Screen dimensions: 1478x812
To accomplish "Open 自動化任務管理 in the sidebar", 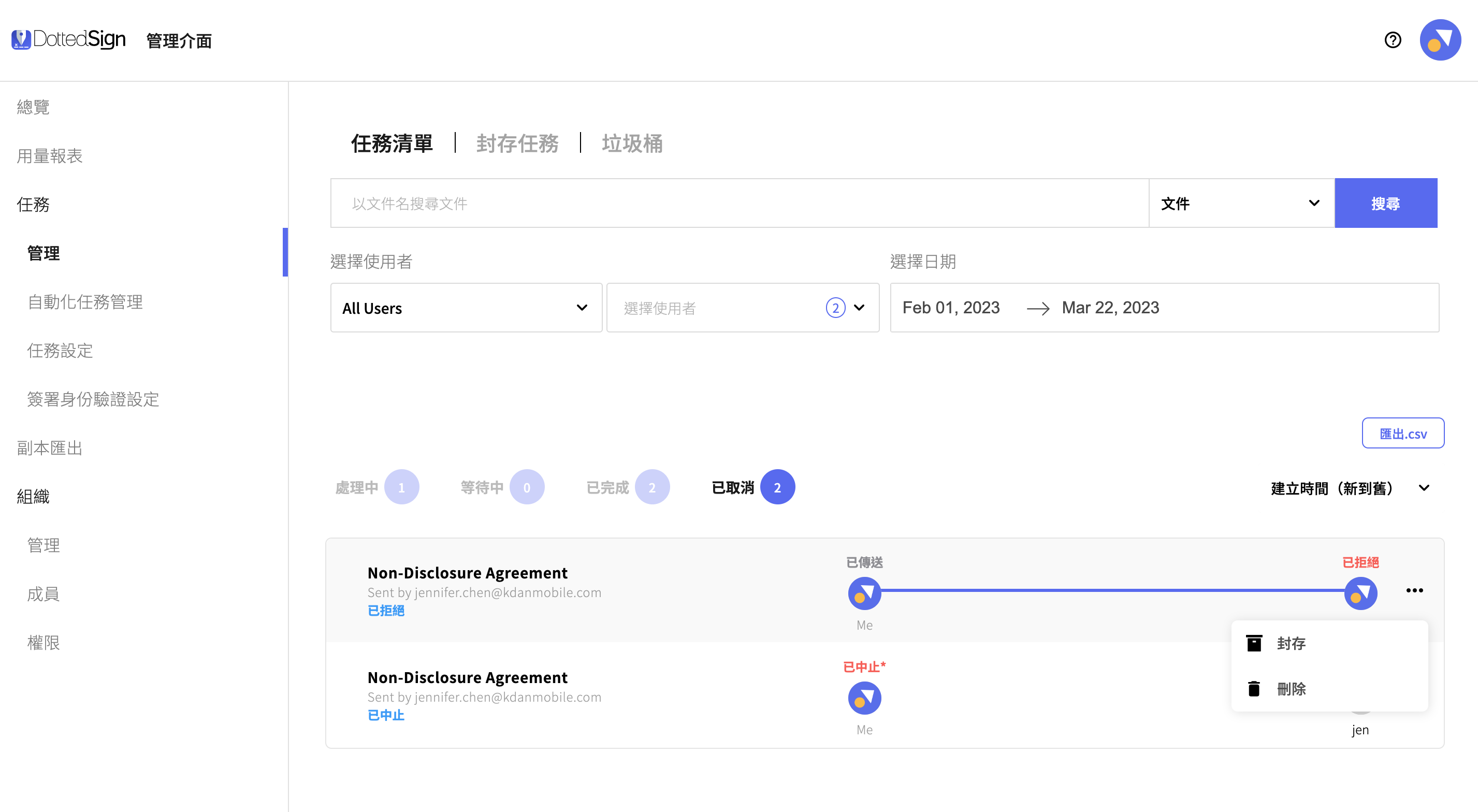I will point(85,302).
